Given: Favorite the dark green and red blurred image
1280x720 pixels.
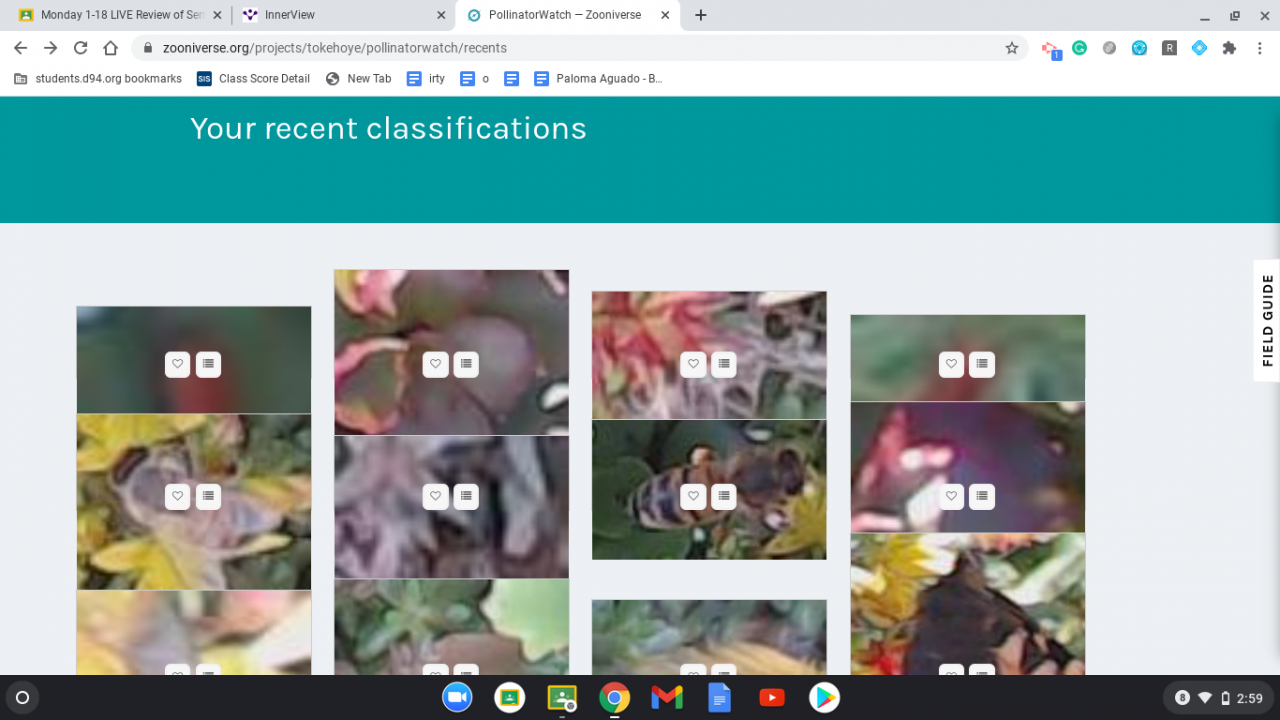Looking at the screenshot, I should point(177,364).
